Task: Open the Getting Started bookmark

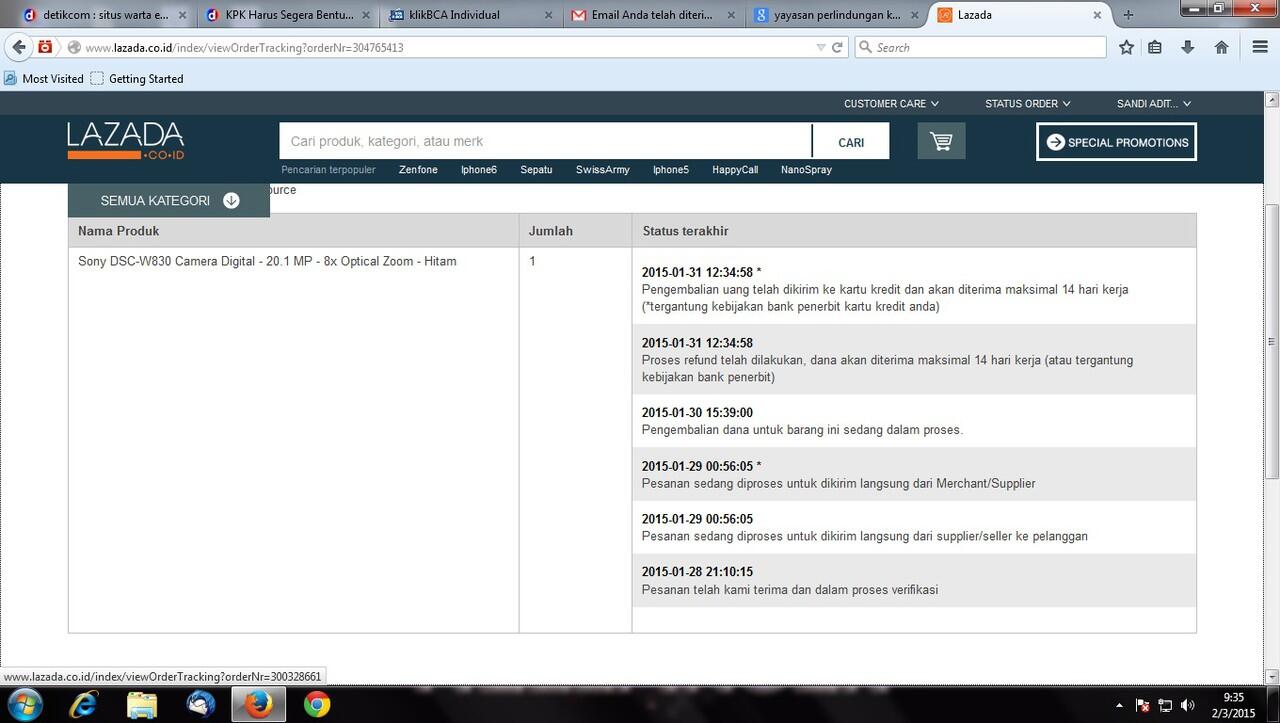Action: 137,78
